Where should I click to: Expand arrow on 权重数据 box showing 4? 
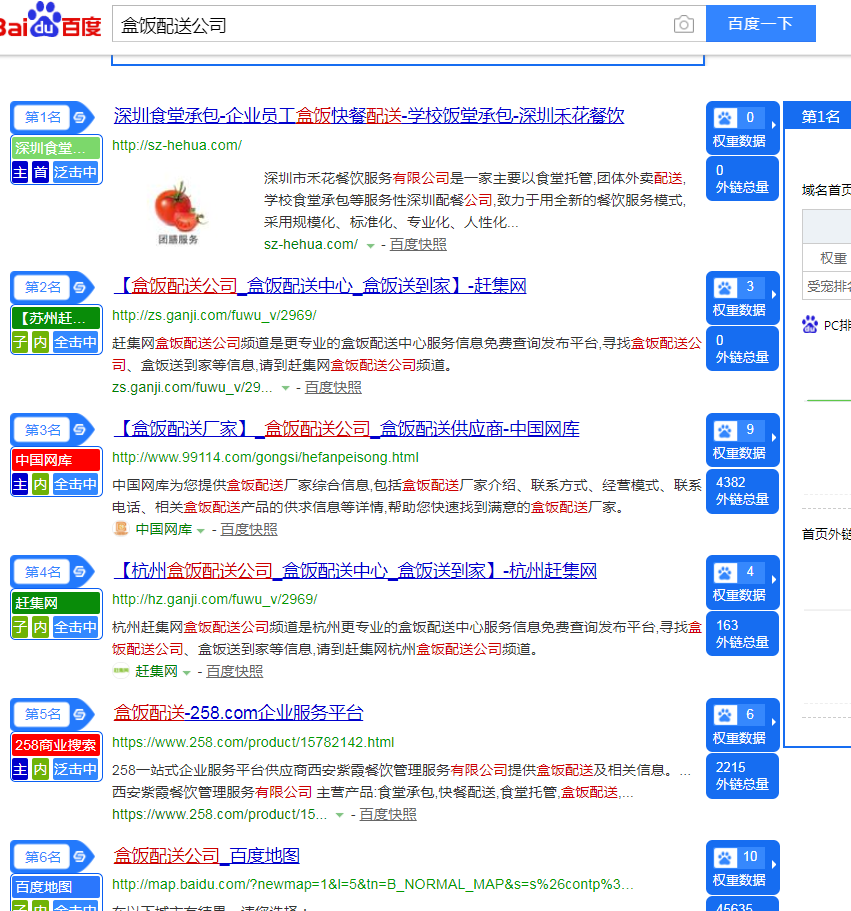(x=773, y=579)
